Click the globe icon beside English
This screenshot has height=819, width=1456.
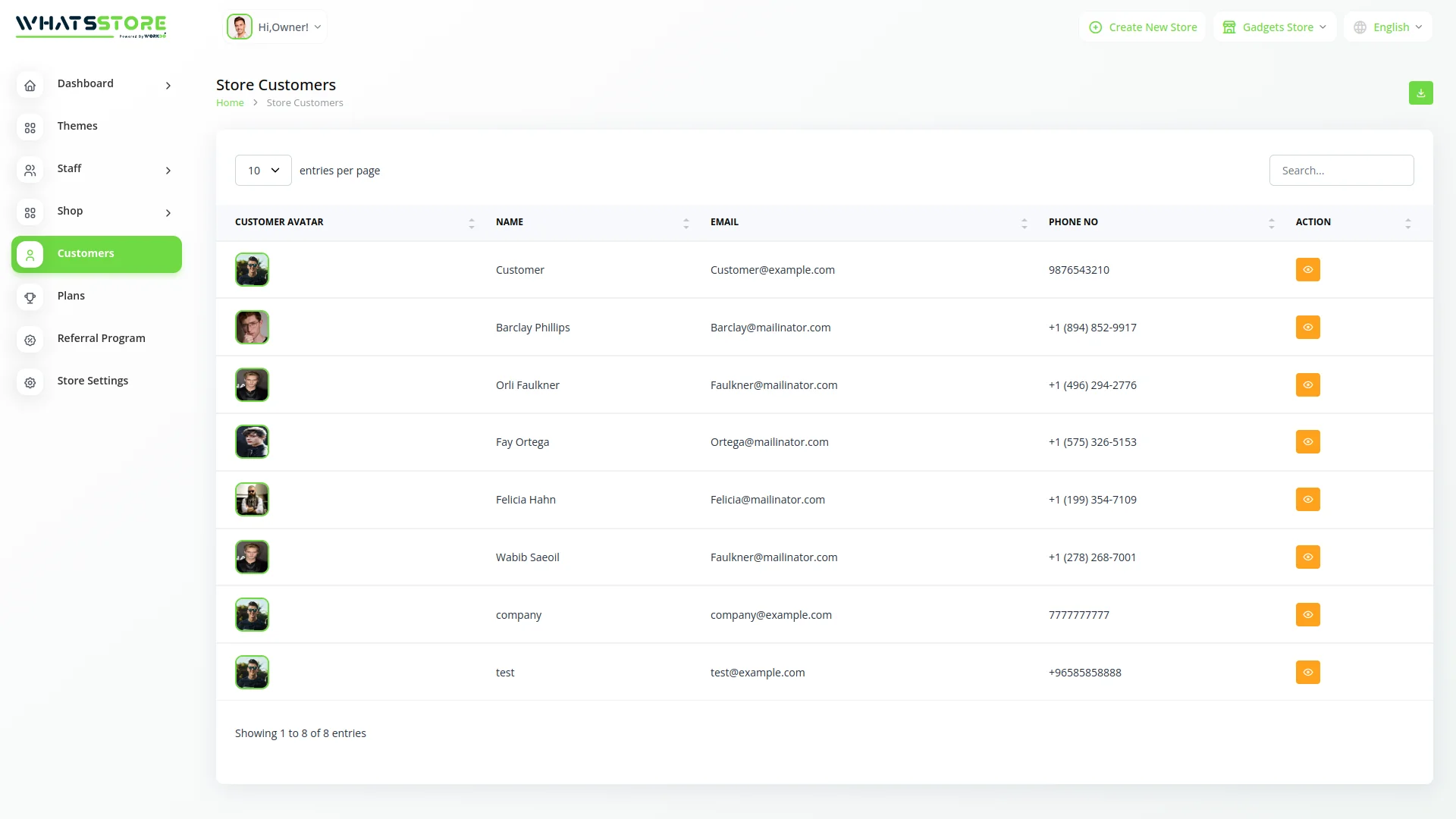(1360, 27)
